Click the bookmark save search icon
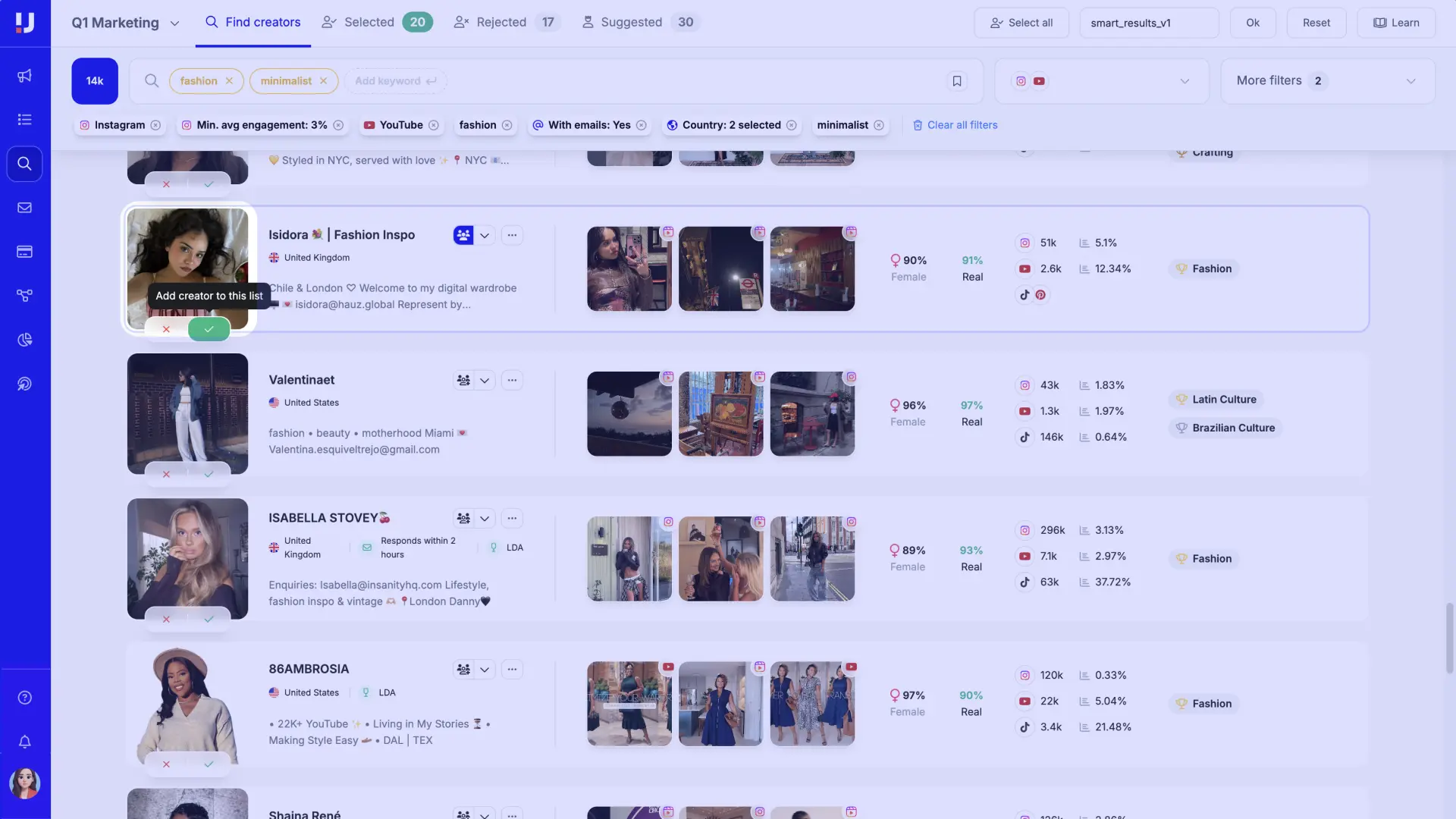This screenshot has width=1456, height=819. click(x=957, y=81)
